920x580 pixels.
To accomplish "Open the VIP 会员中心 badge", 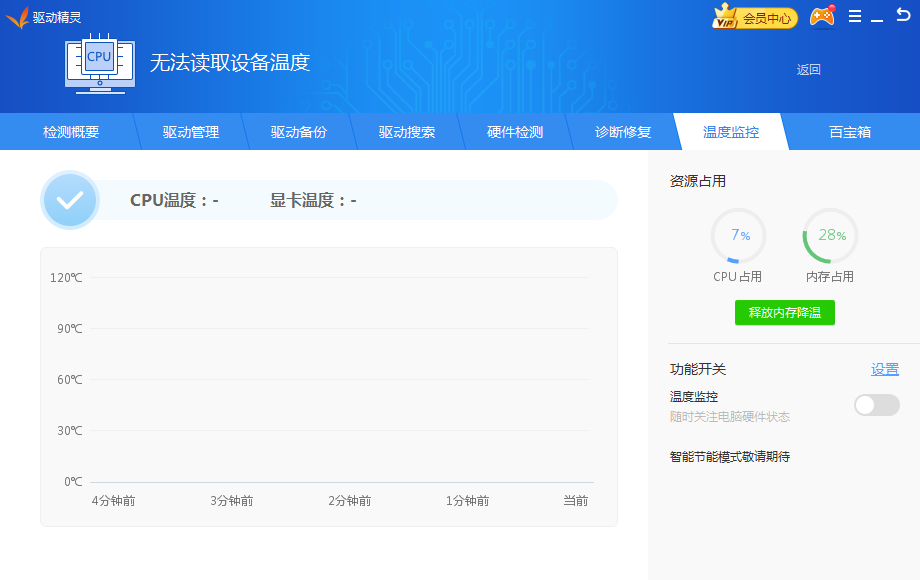I will pos(754,17).
